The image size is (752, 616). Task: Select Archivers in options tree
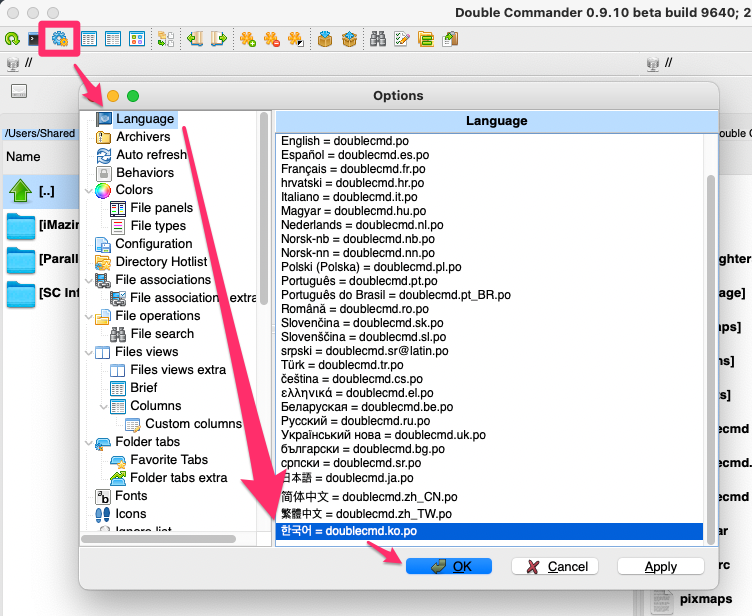pos(143,137)
